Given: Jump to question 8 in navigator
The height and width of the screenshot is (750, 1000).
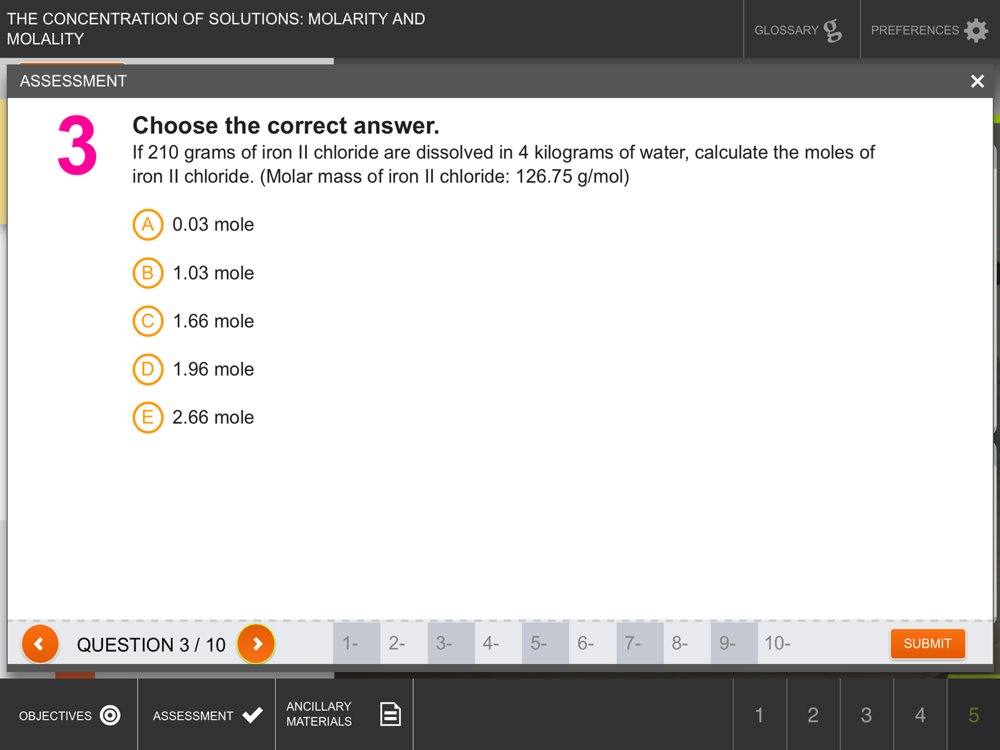Looking at the screenshot, I should 687,643.
